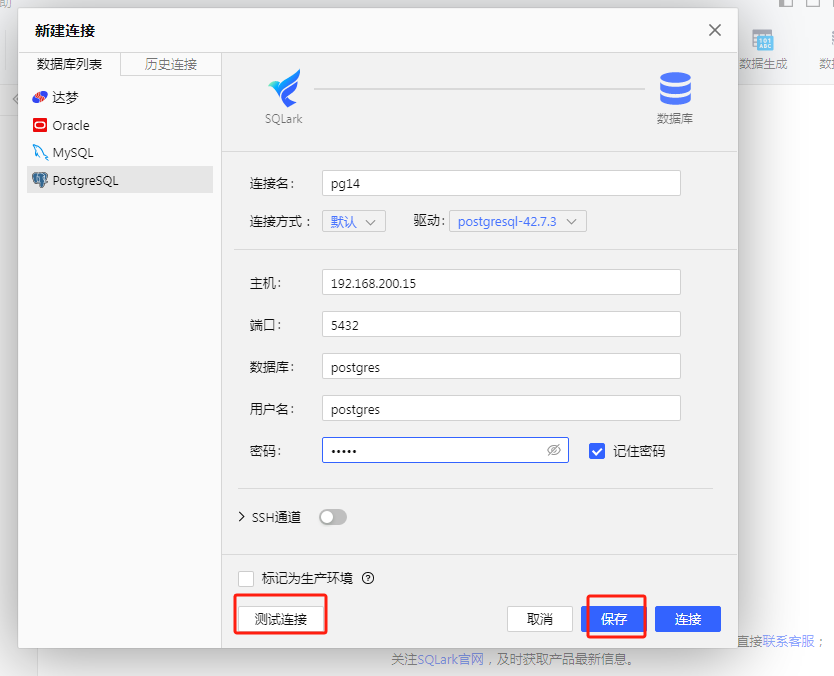Focus the 连接名 field containing pg14
The width and height of the screenshot is (834, 676).
pyautogui.click(x=501, y=183)
